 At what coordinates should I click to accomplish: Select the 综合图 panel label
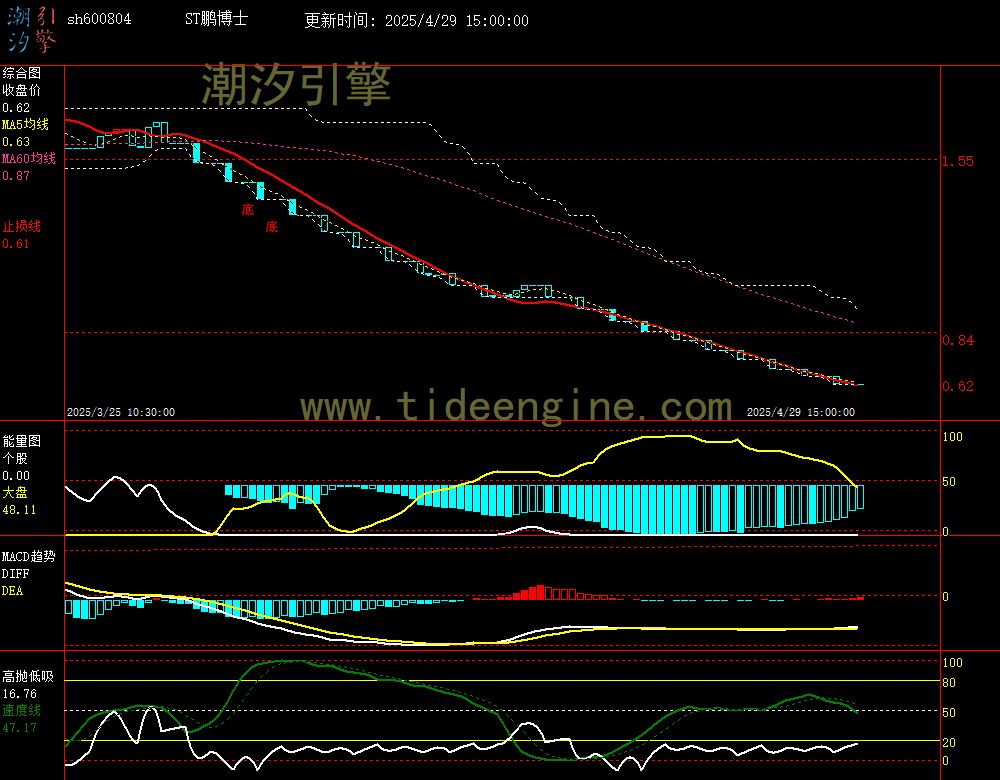tap(22, 73)
